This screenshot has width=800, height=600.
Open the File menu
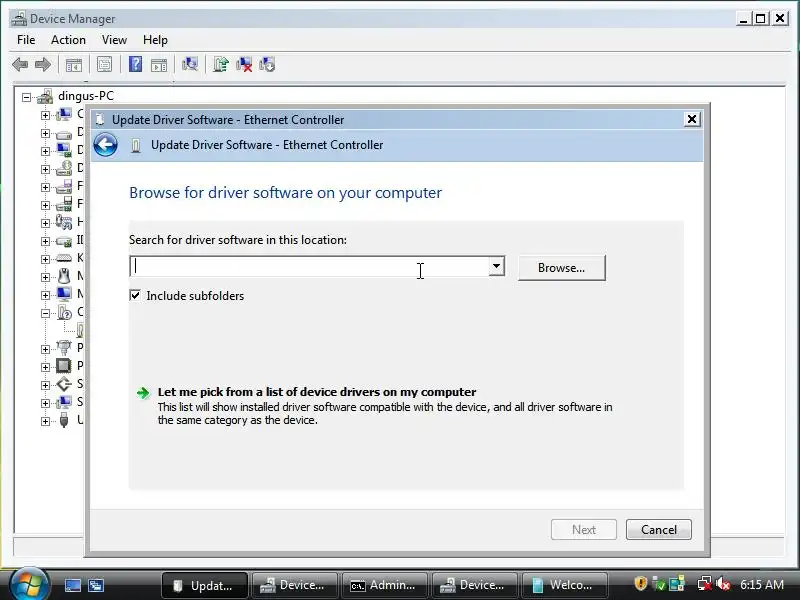coord(26,40)
